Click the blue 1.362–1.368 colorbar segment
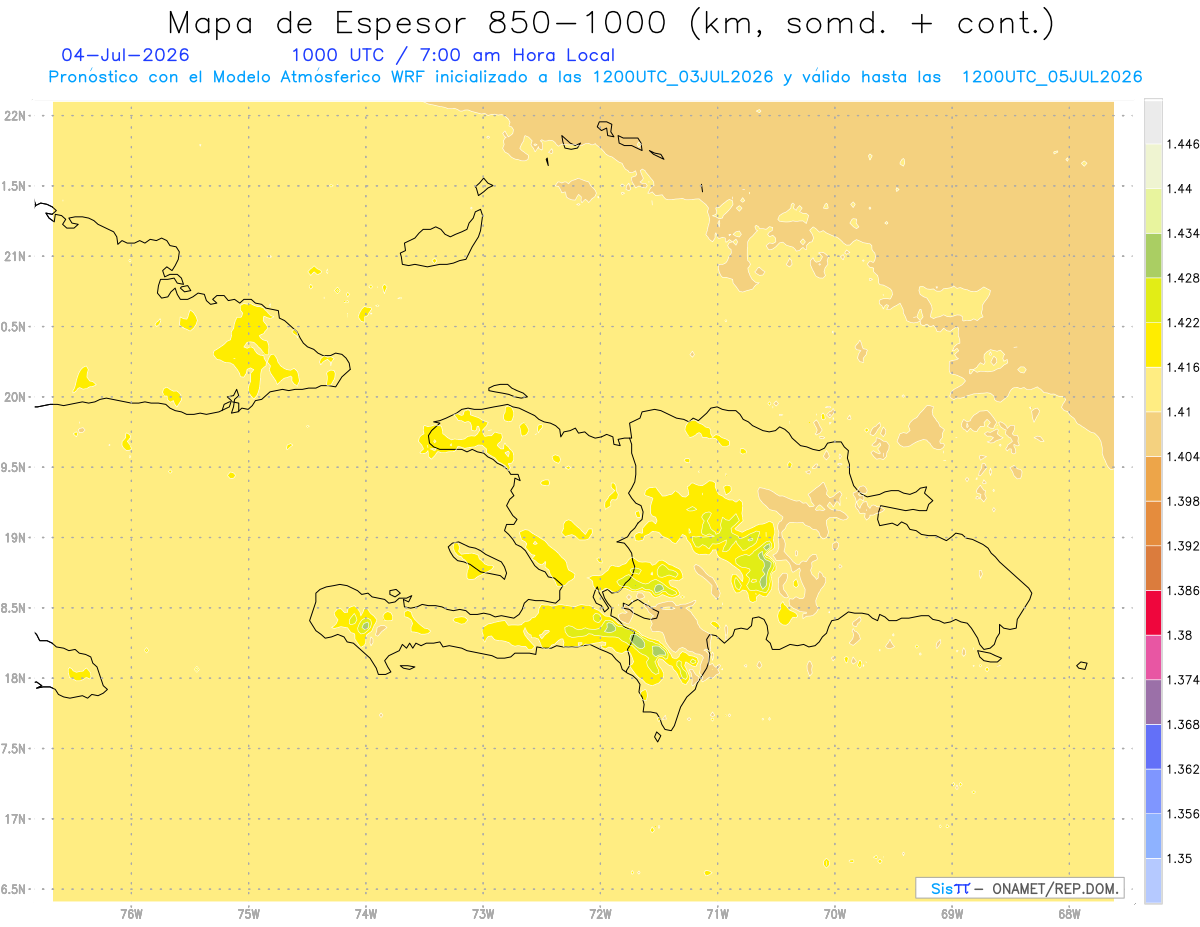Image resolution: width=1200 pixels, height=927 pixels. (x=1153, y=746)
